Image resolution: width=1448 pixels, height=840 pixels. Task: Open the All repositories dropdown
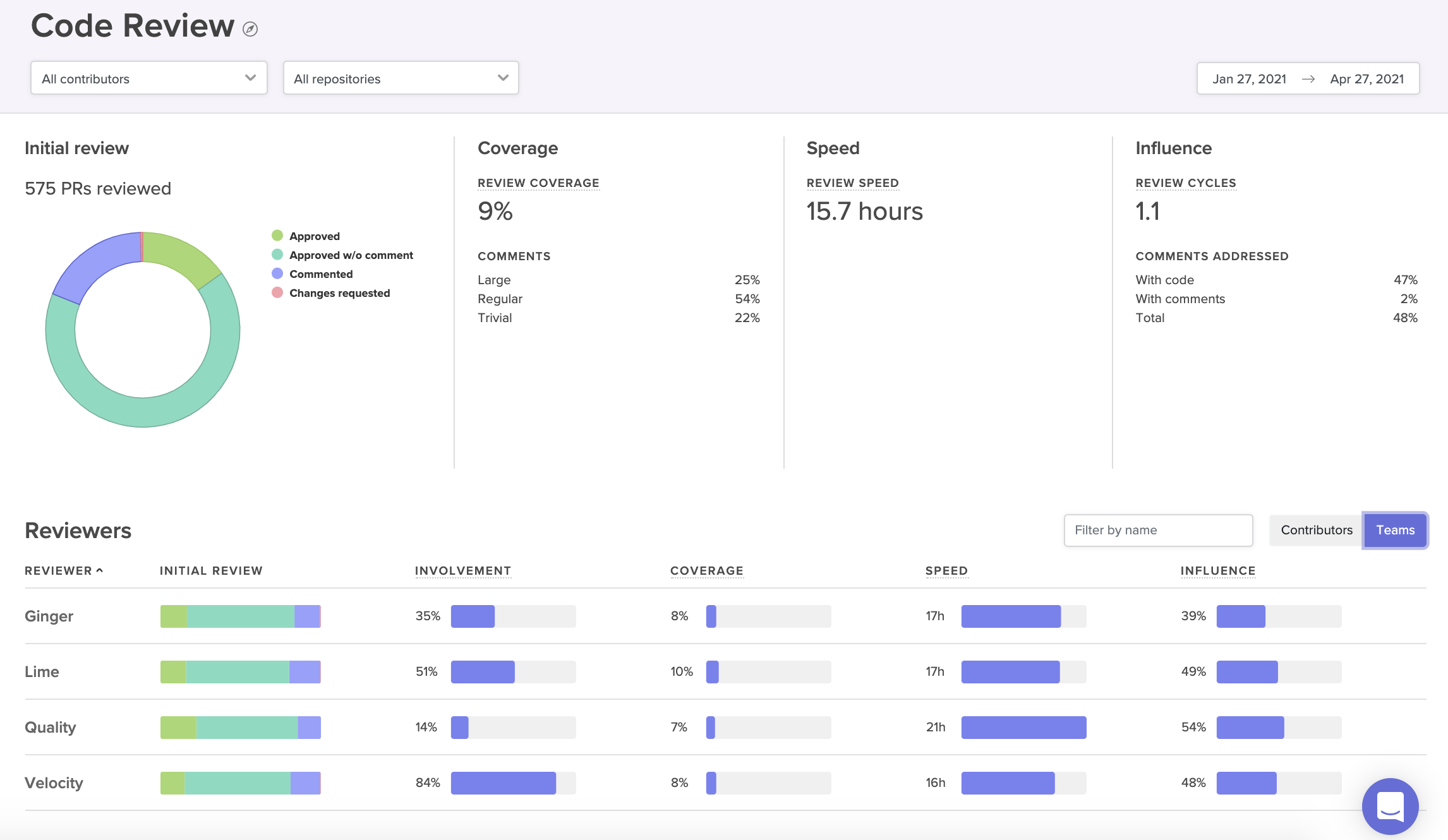click(399, 78)
